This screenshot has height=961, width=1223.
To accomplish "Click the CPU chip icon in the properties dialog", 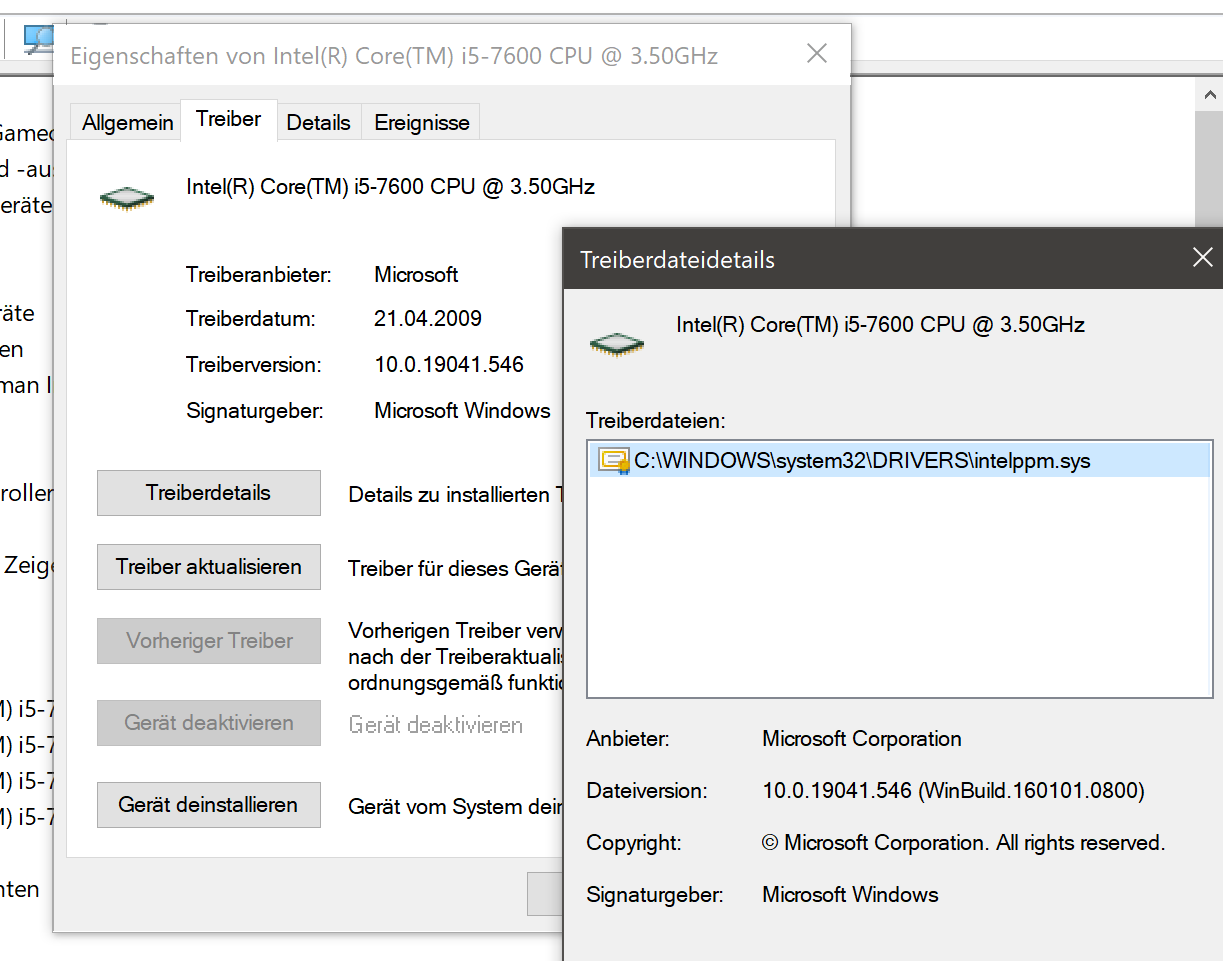I will coord(127,198).
